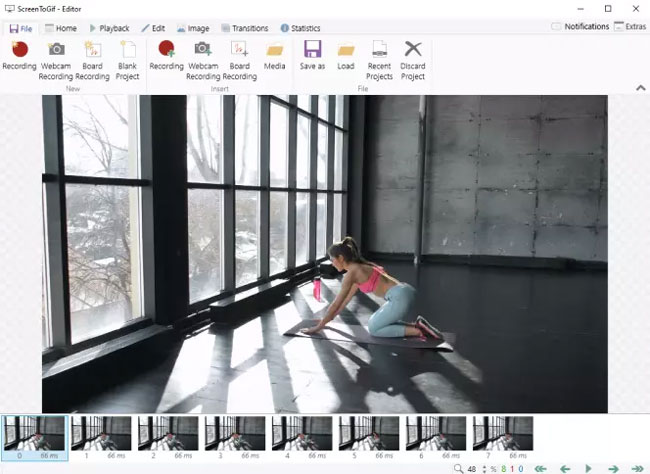Click the blue selected index 0

coord(521,469)
